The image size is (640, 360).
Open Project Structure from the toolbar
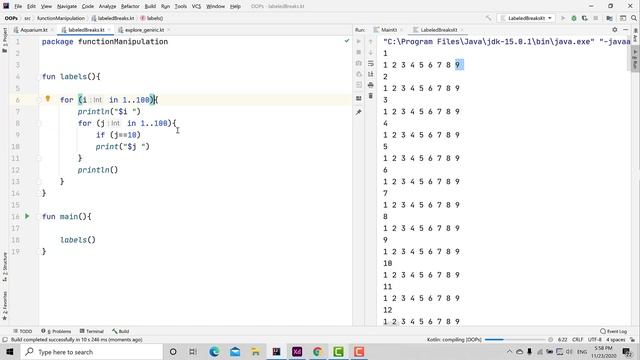pos(609,18)
